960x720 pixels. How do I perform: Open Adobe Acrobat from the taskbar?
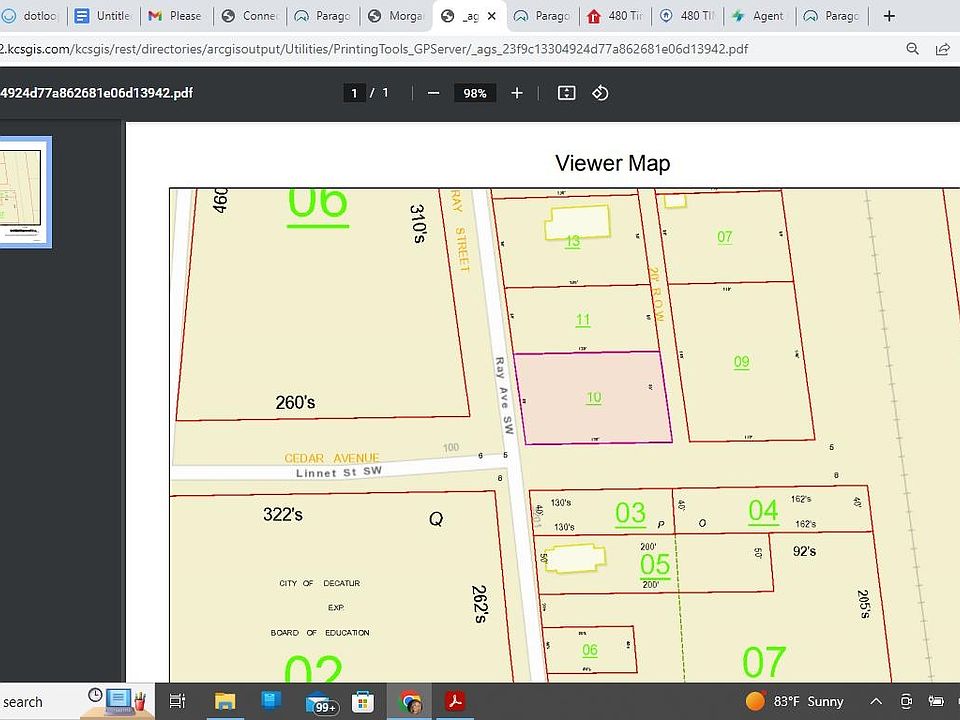455,702
